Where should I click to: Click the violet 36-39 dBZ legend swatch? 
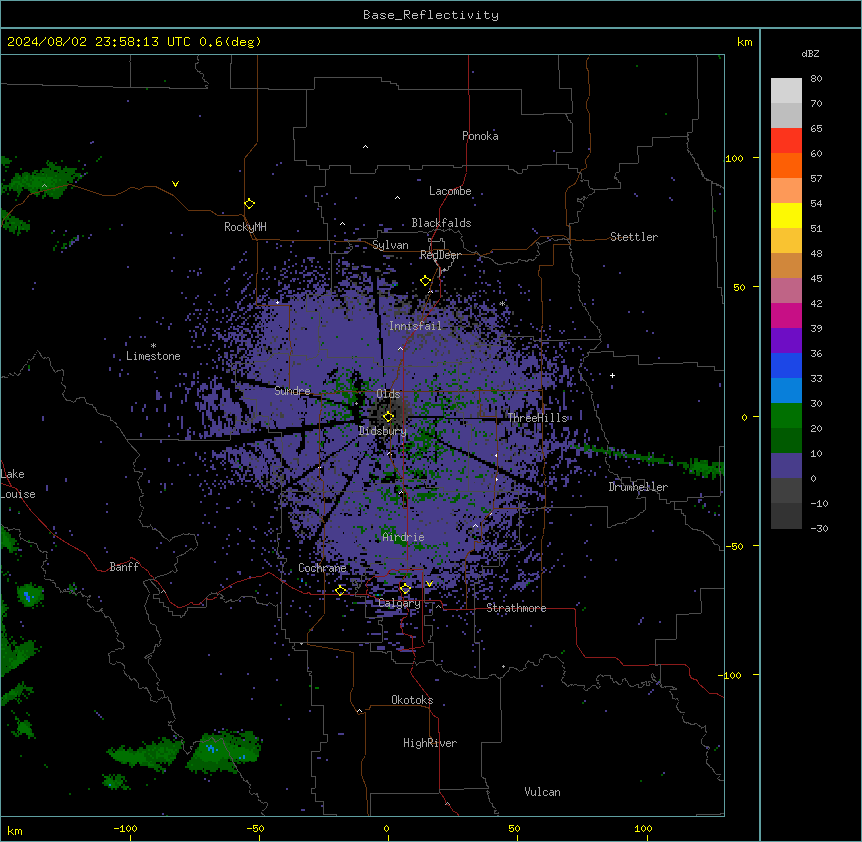[786, 340]
